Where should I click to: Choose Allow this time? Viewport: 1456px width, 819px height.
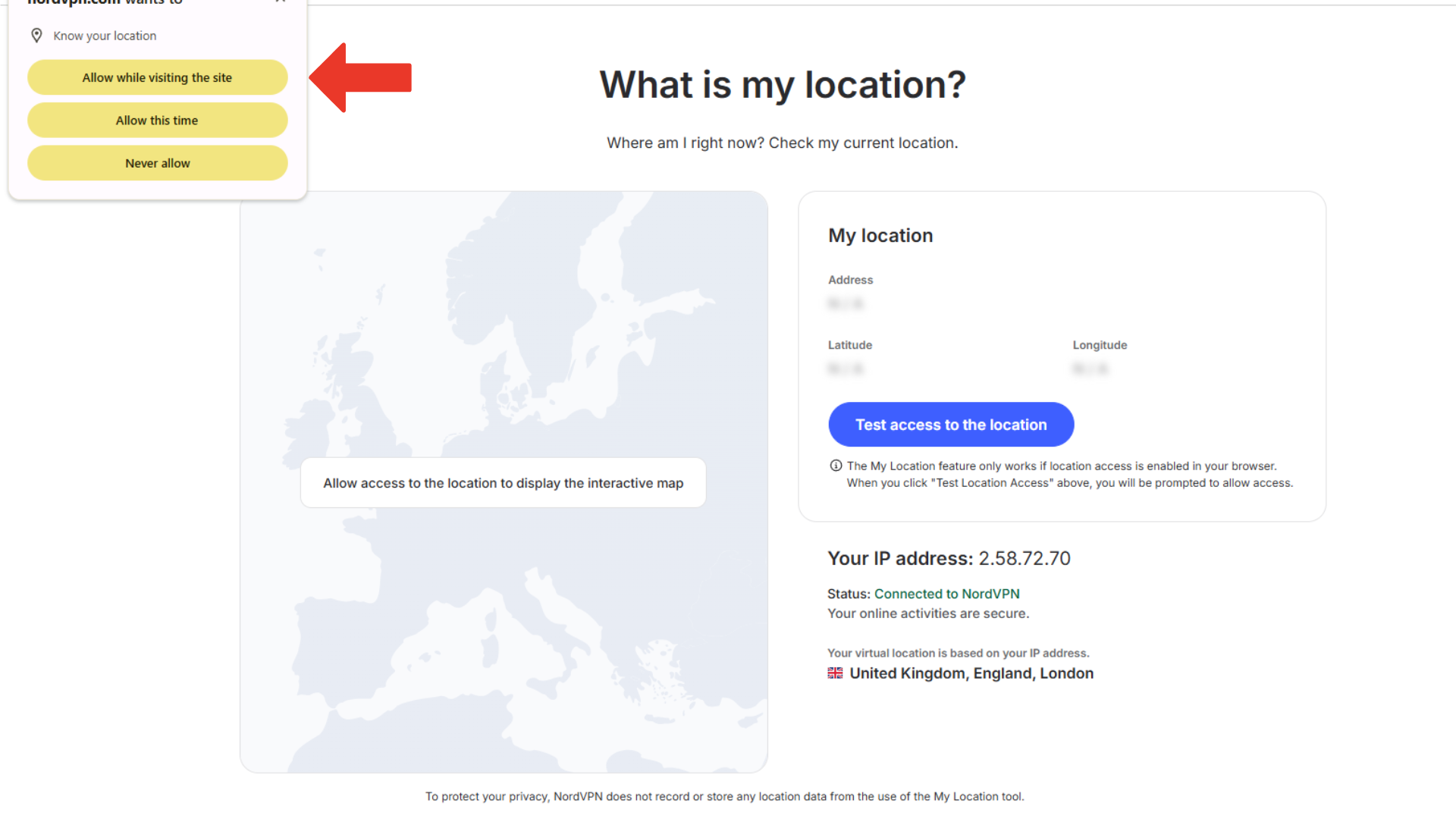click(x=157, y=120)
